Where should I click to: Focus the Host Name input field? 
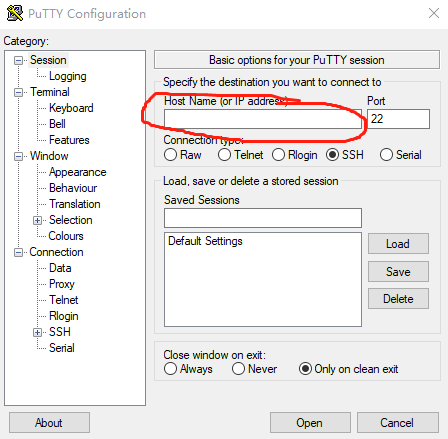point(263,119)
